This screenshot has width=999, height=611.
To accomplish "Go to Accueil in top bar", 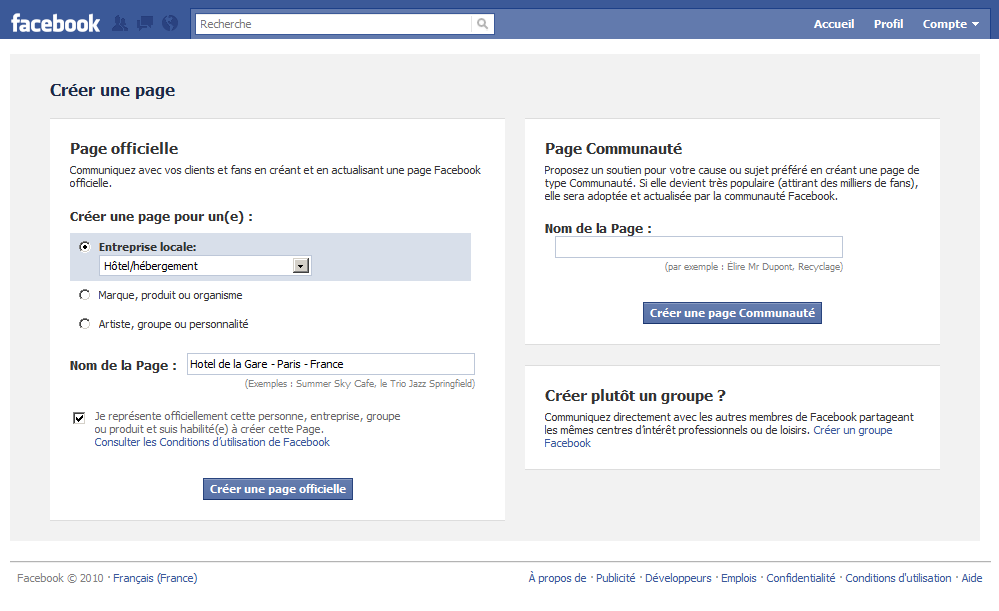I will click(x=833, y=24).
